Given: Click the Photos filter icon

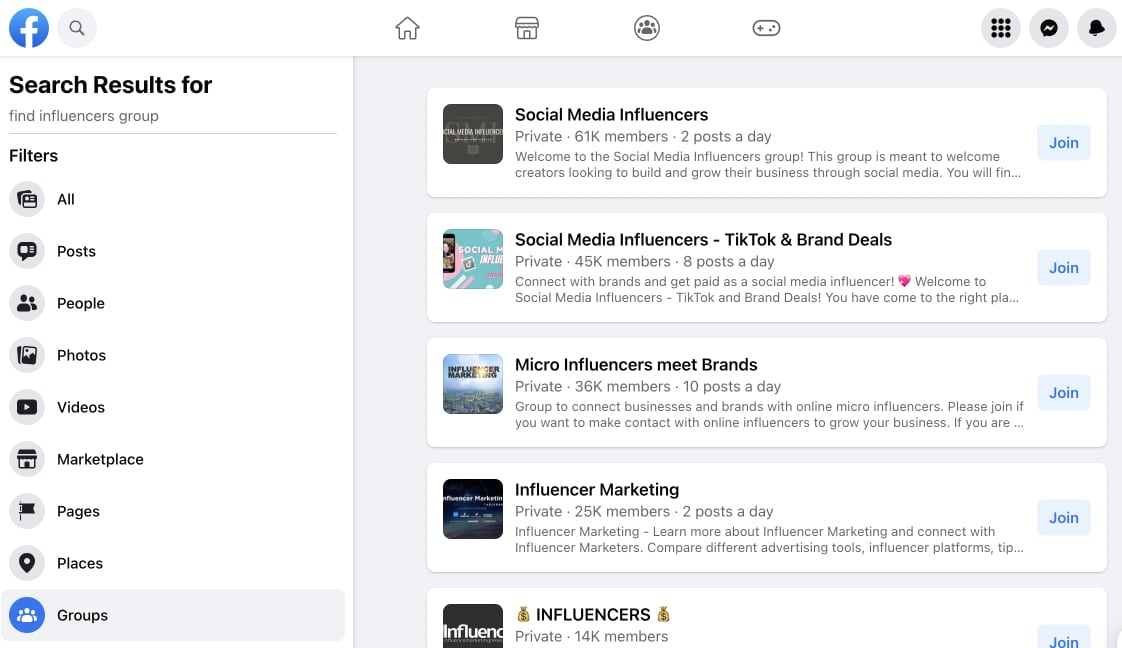Looking at the screenshot, I should [27, 355].
